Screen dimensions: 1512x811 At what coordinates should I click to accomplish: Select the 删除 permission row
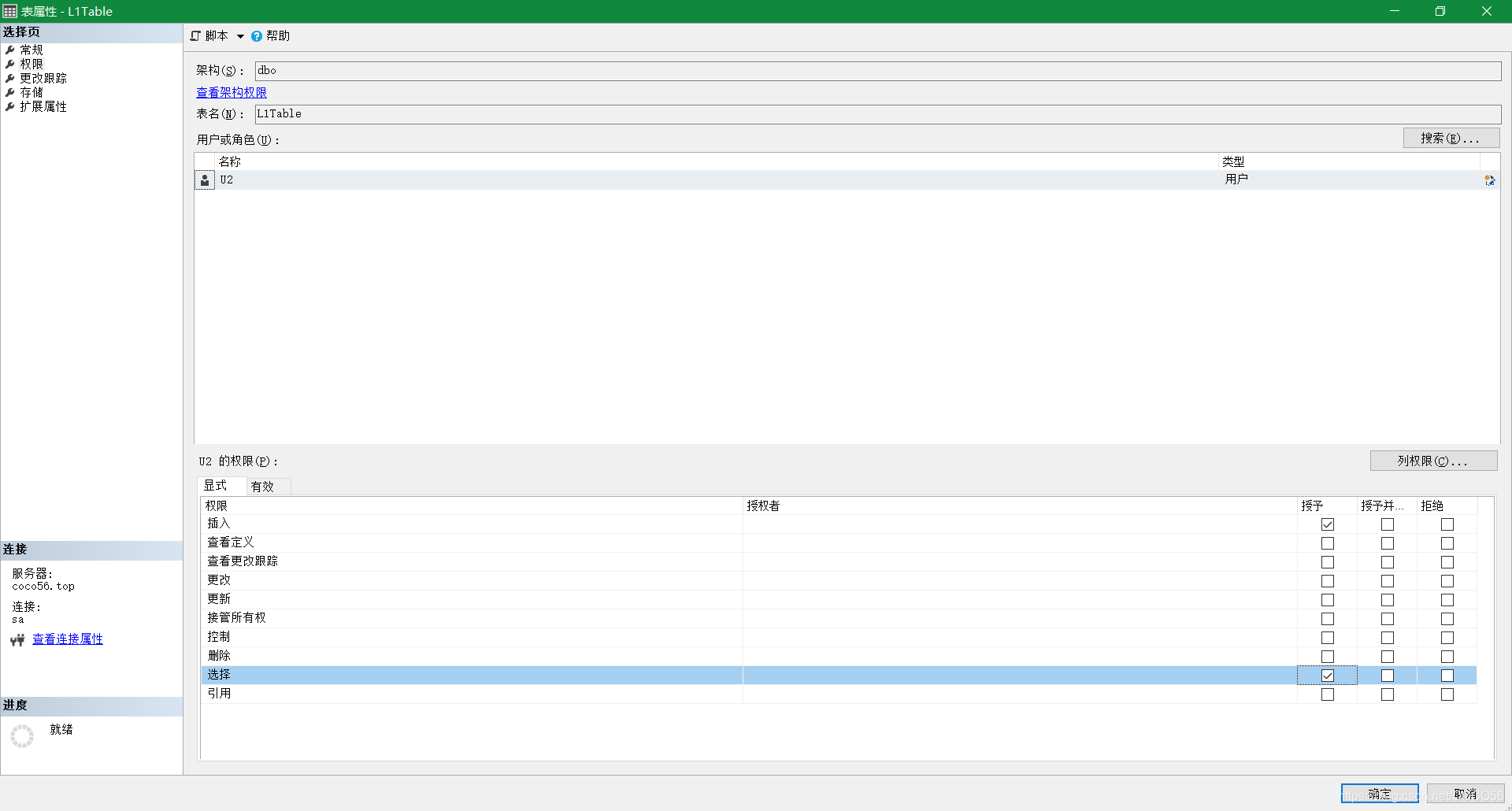(x=839, y=657)
